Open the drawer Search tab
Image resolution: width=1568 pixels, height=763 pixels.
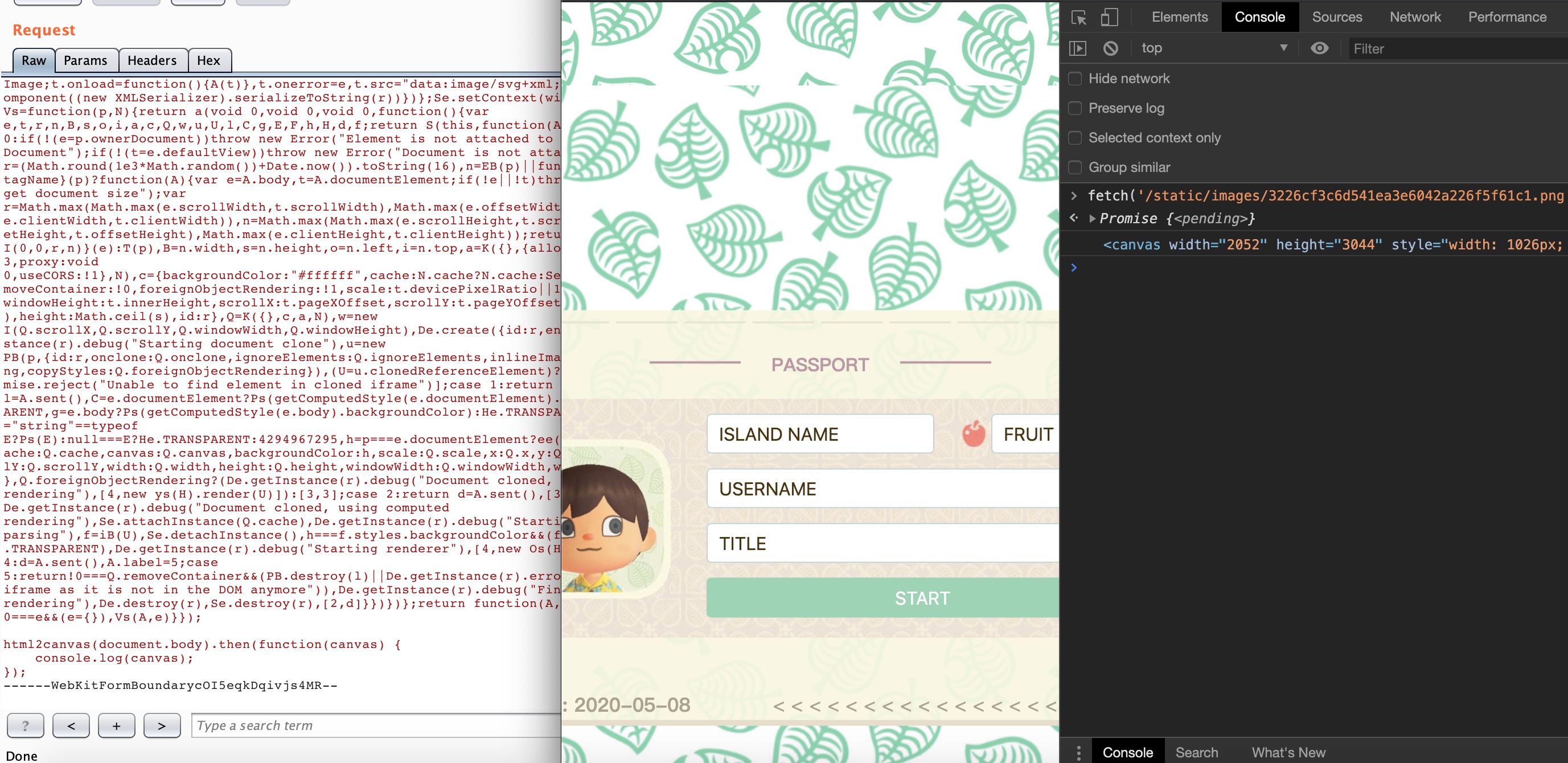coord(1196,753)
